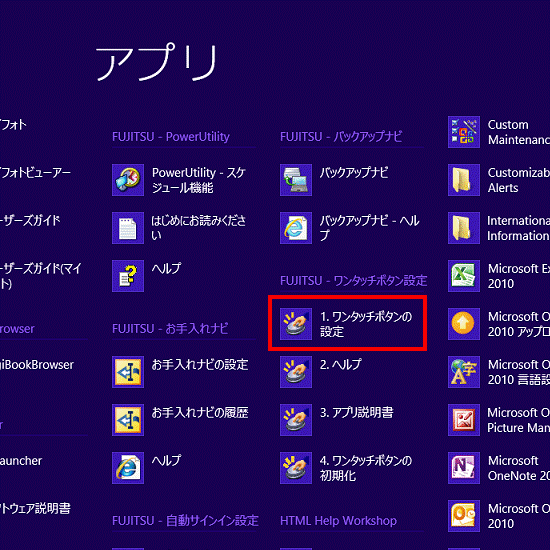Open the PowerUtility ヘルプ question mark icon
550x550 pixels.
pyautogui.click(x=128, y=276)
